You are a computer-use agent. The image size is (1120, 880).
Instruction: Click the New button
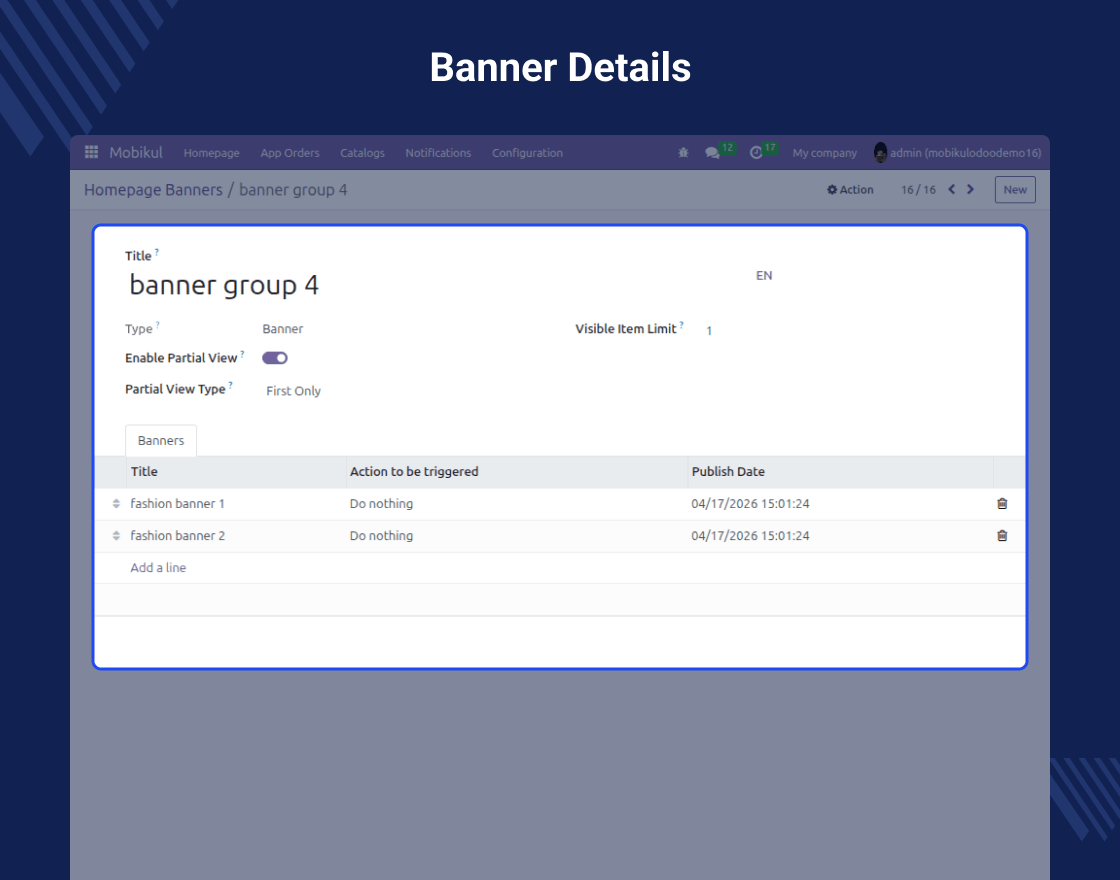1015,189
